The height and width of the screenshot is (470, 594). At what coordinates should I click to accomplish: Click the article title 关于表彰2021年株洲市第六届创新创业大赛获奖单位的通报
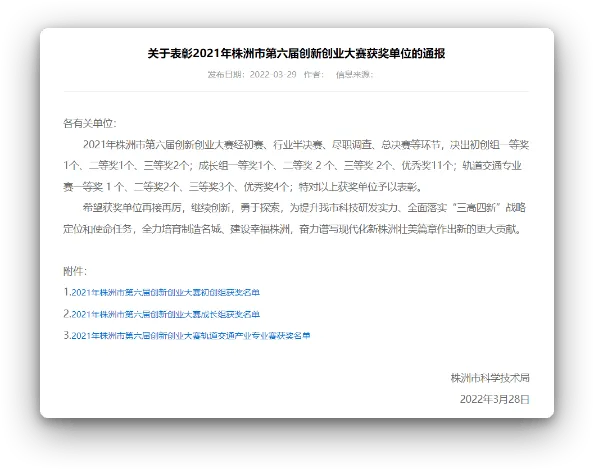[296, 53]
